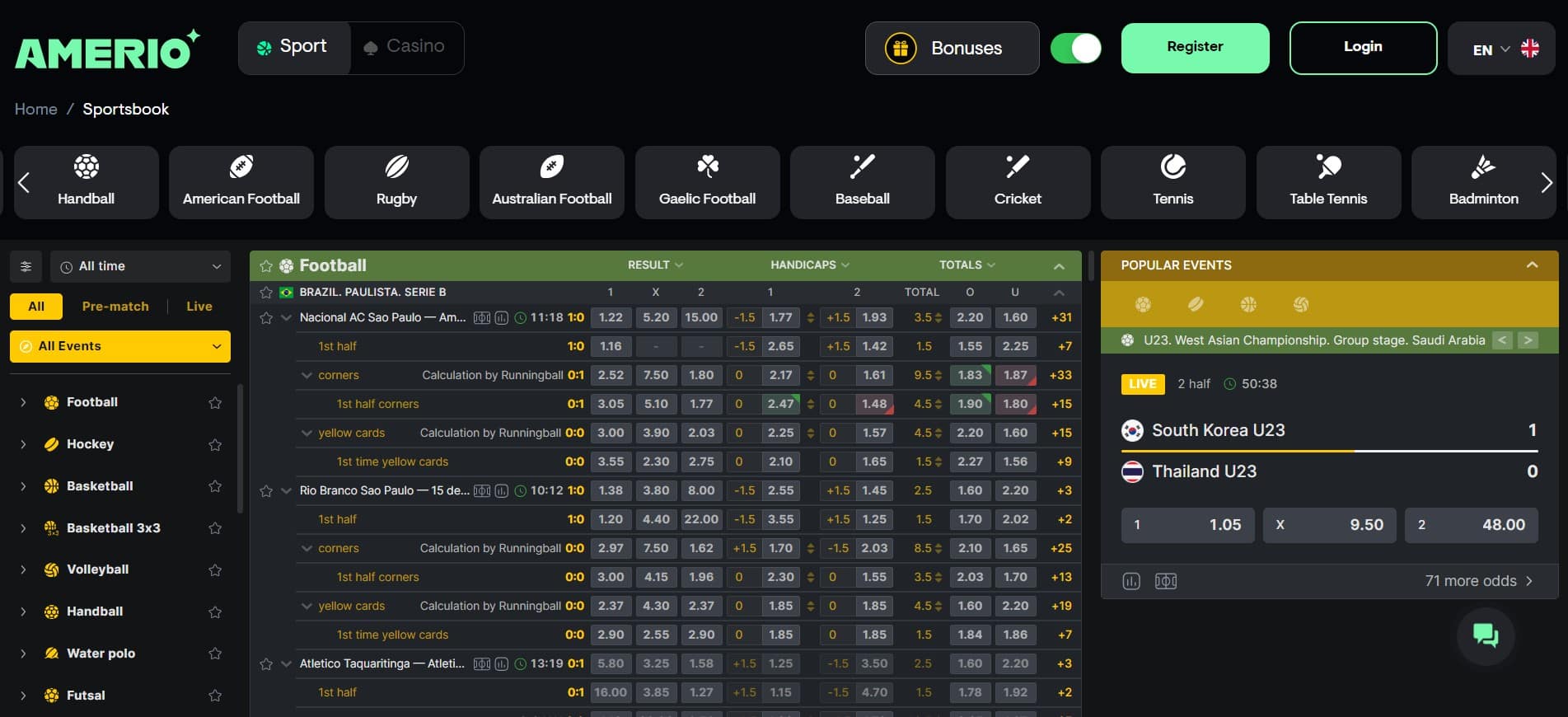Open statistics icon for Nacional AC Sao Paulo match
The image size is (1568, 717).
pyautogui.click(x=501, y=317)
